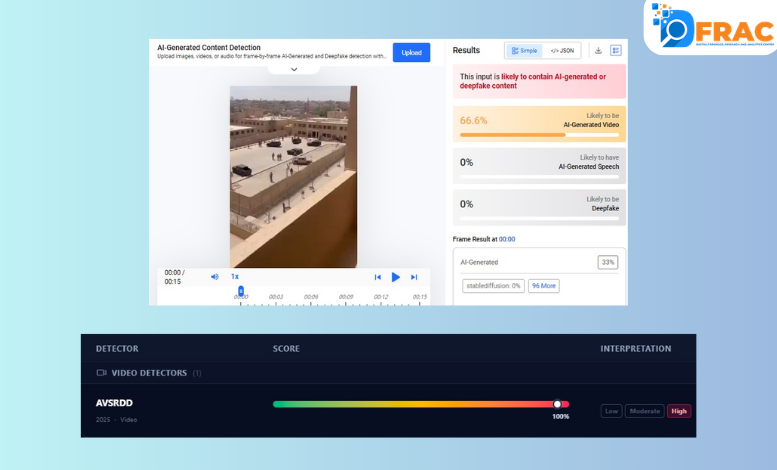
Task: Open the results settings panel icon
Action: [x=616, y=50]
